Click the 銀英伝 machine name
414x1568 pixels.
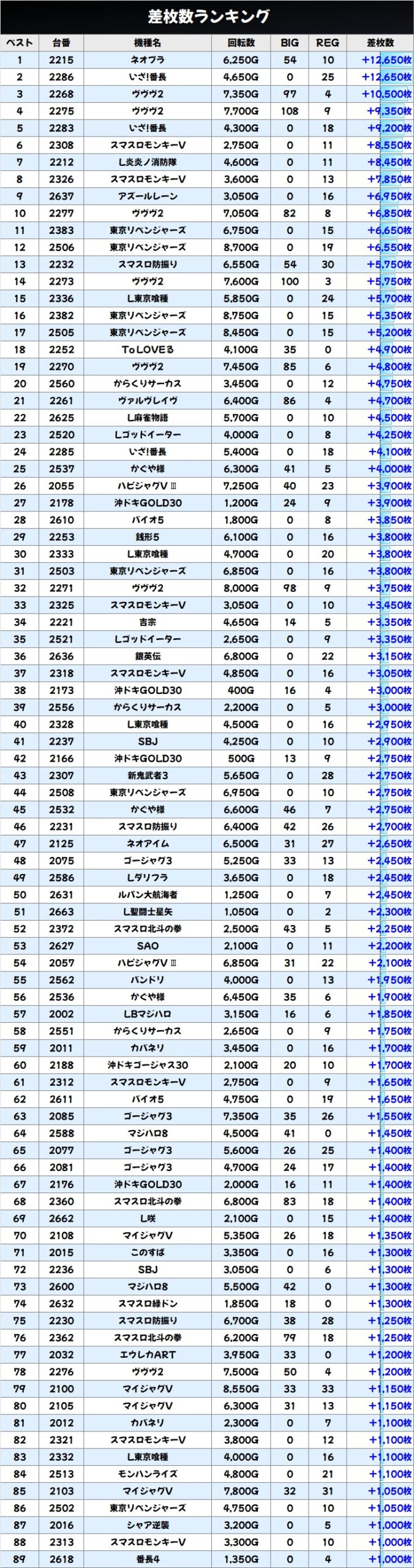coord(148,656)
